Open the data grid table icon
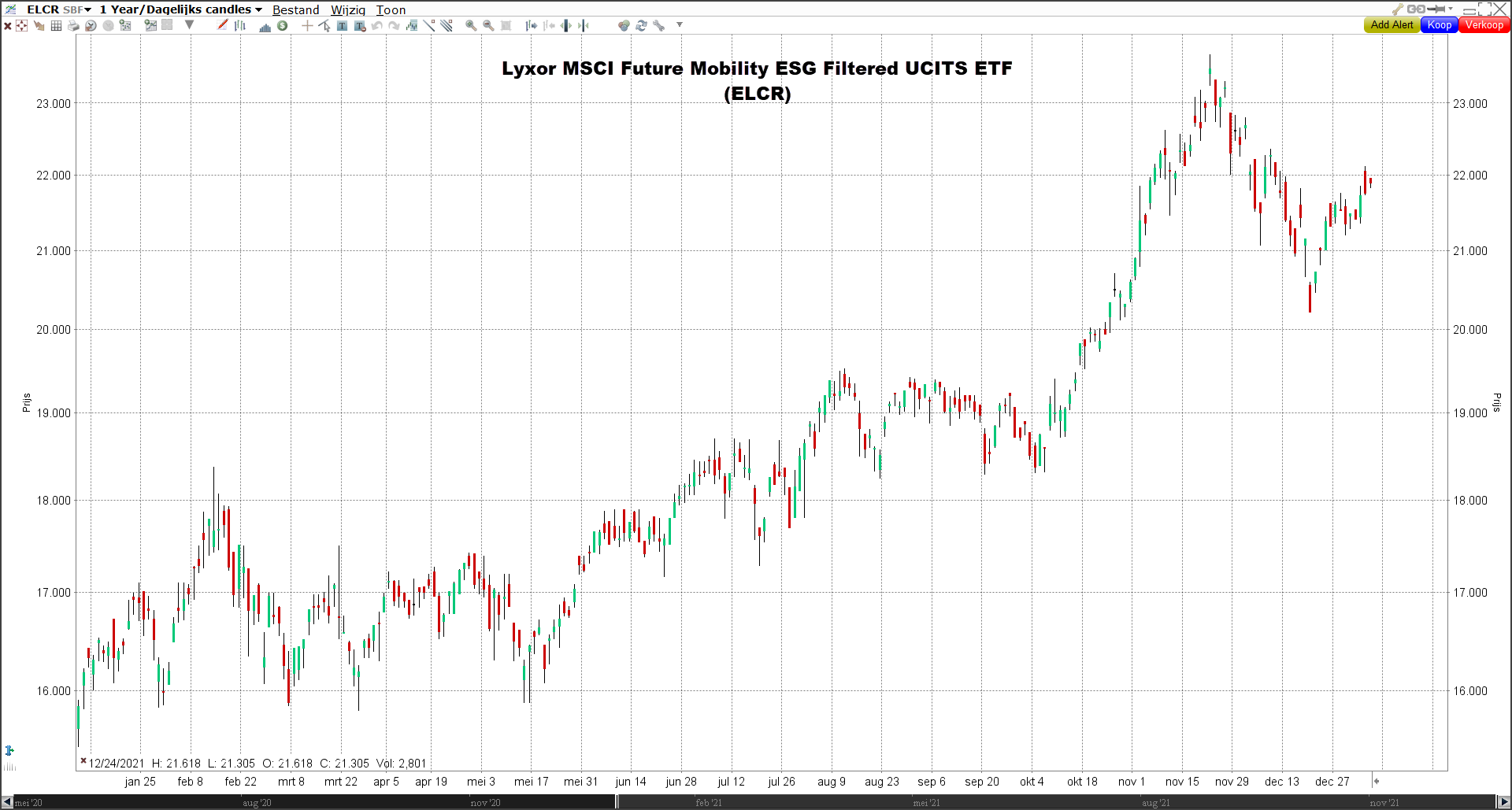The height and width of the screenshot is (810, 1512). [x=56, y=26]
